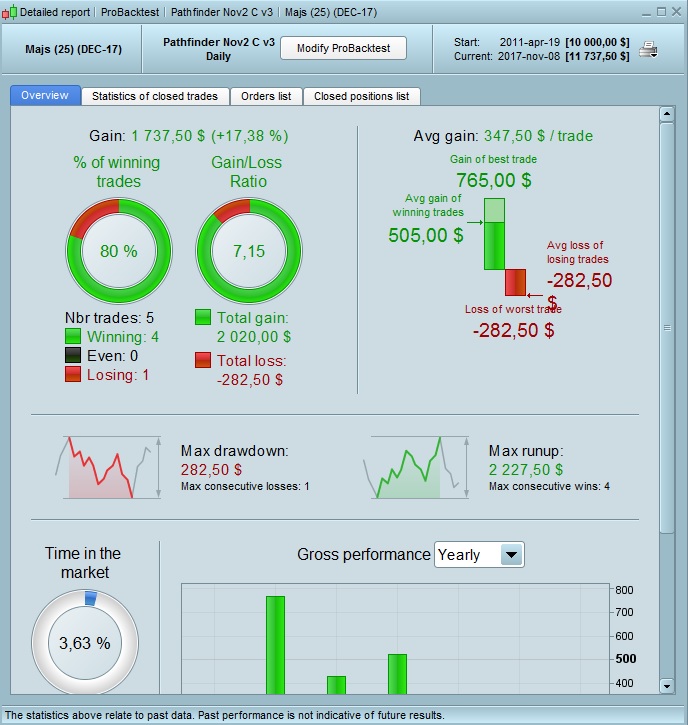The width and height of the screenshot is (688, 725).
Task: Click the green best trade gain bar
Action: pos(494,234)
